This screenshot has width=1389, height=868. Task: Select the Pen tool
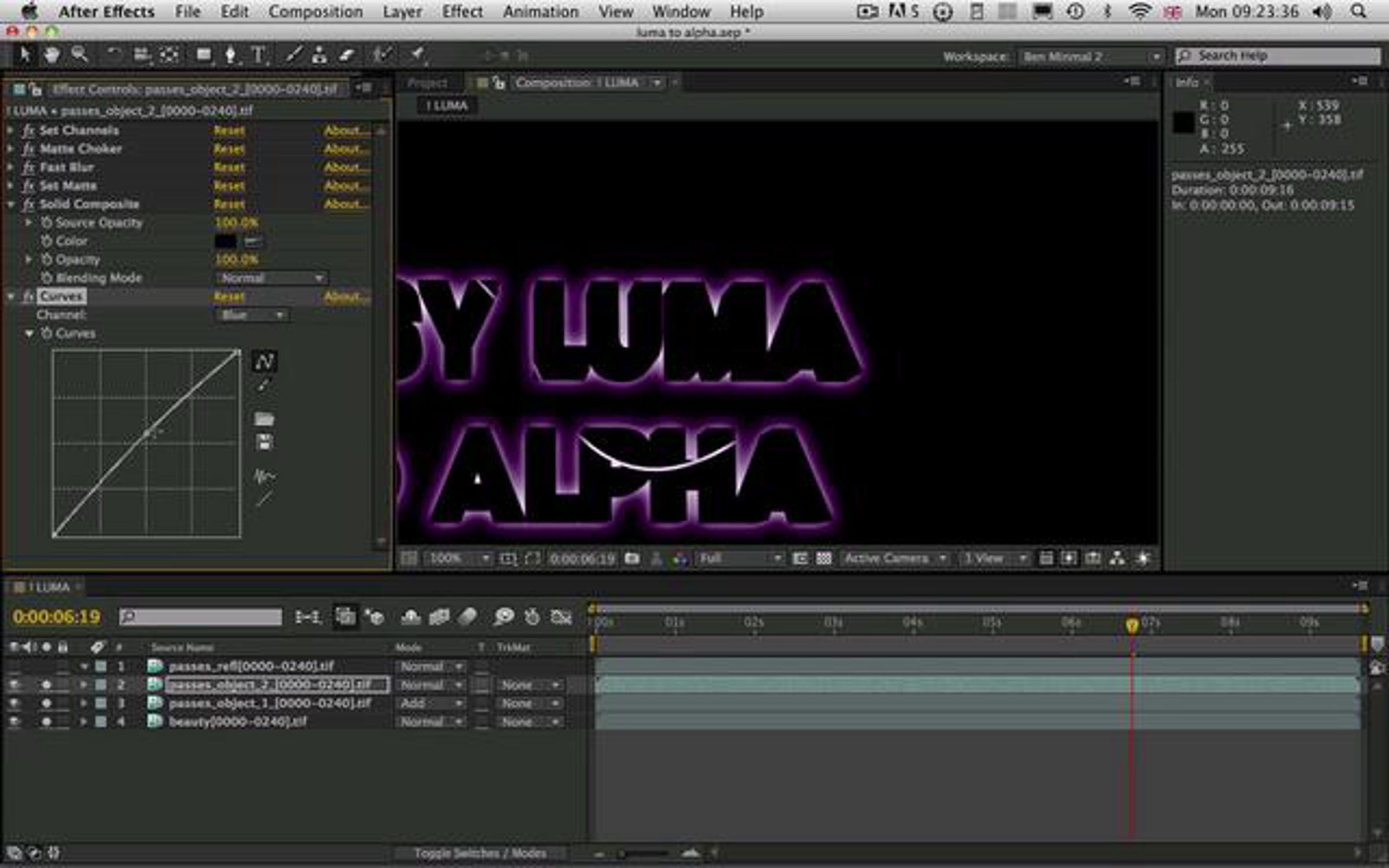pos(230,56)
